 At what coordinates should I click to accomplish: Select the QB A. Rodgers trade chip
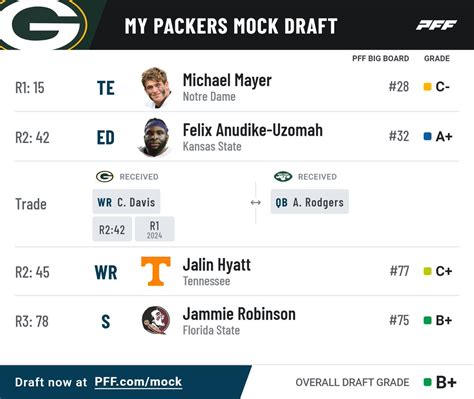(310, 202)
